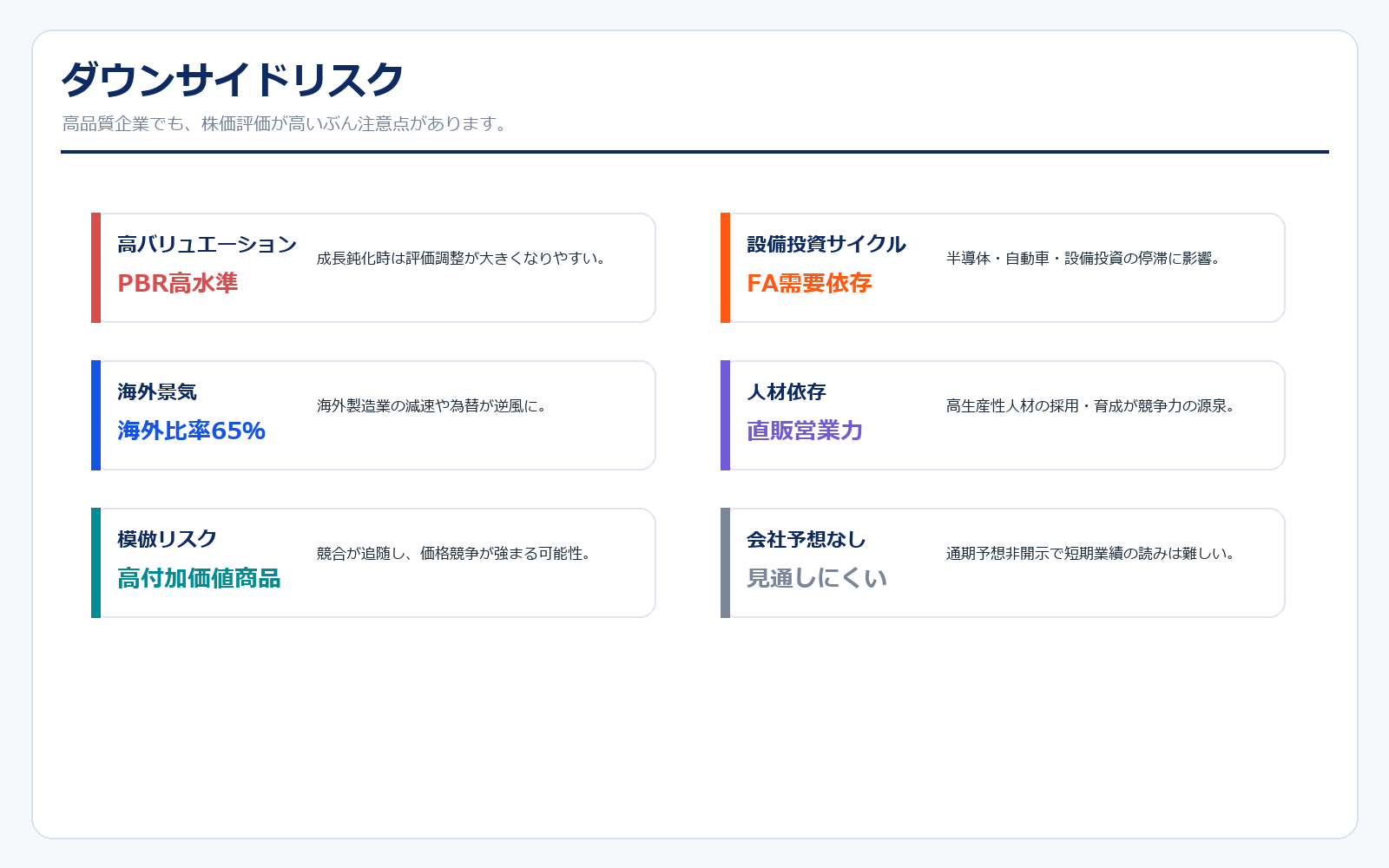Image resolution: width=1389 pixels, height=868 pixels.
Task: Select the gray 見通しにくい label
Action: coord(817,578)
